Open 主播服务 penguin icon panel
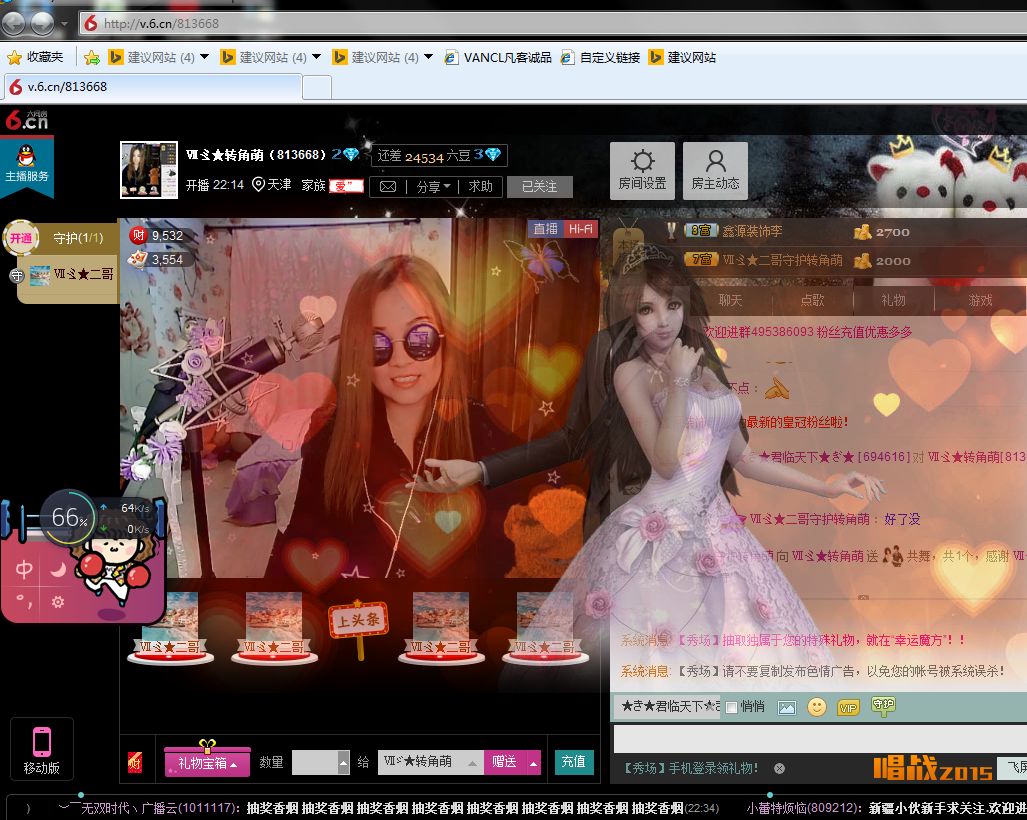This screenshot has width=1027, height=820. (26, 164)
